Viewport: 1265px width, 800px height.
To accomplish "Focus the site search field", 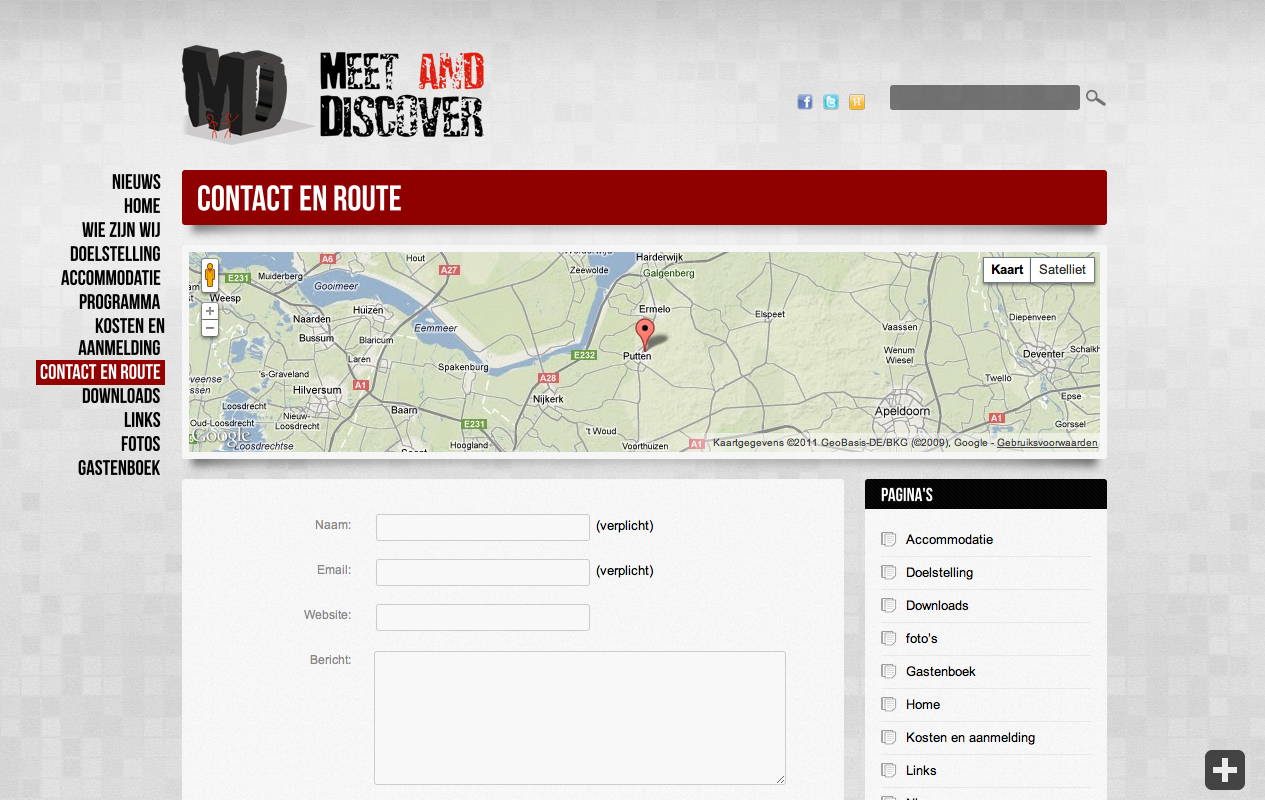I will [985, 98].
